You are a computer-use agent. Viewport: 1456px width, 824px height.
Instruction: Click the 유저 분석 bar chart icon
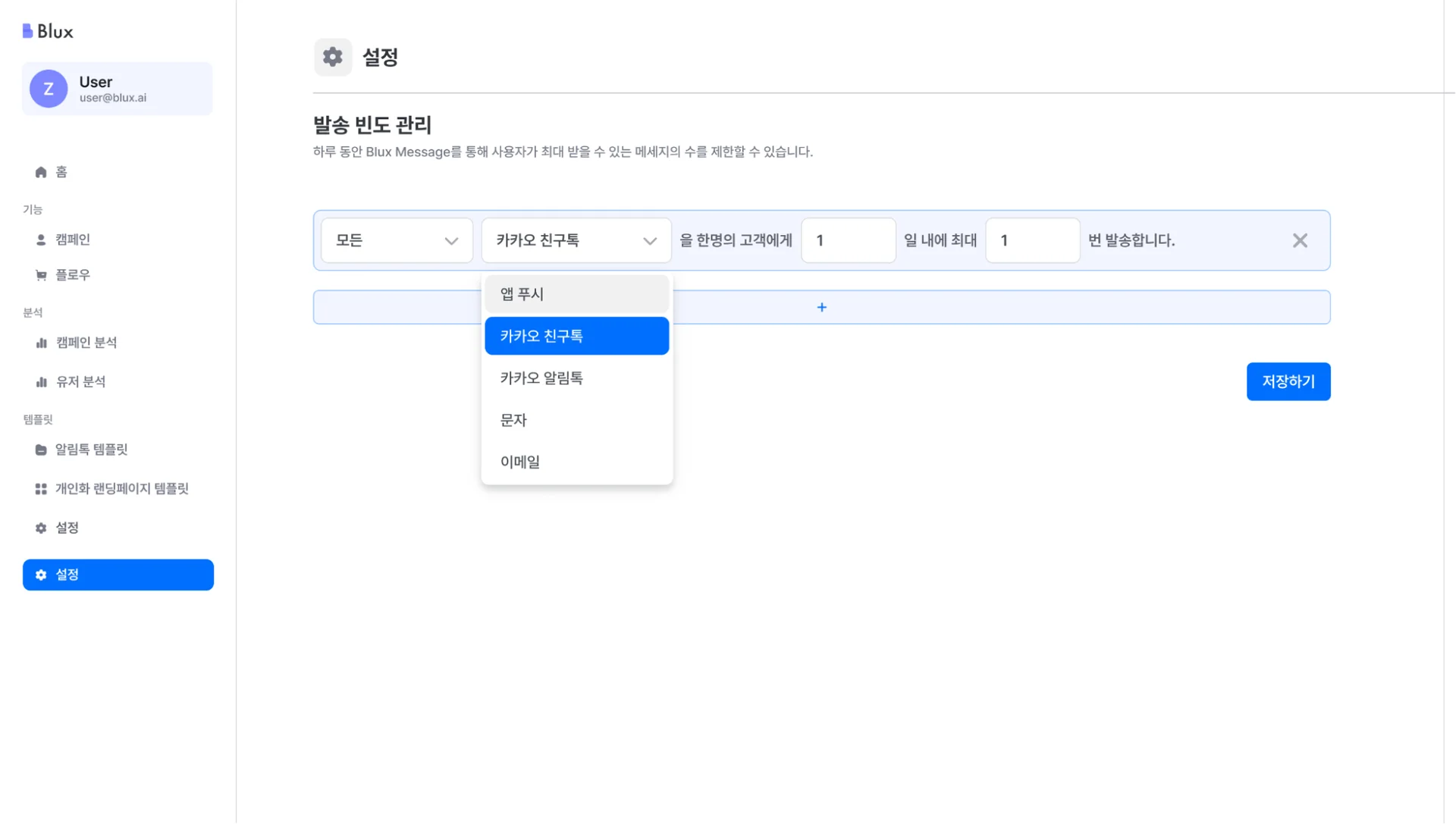click(40, 381)
